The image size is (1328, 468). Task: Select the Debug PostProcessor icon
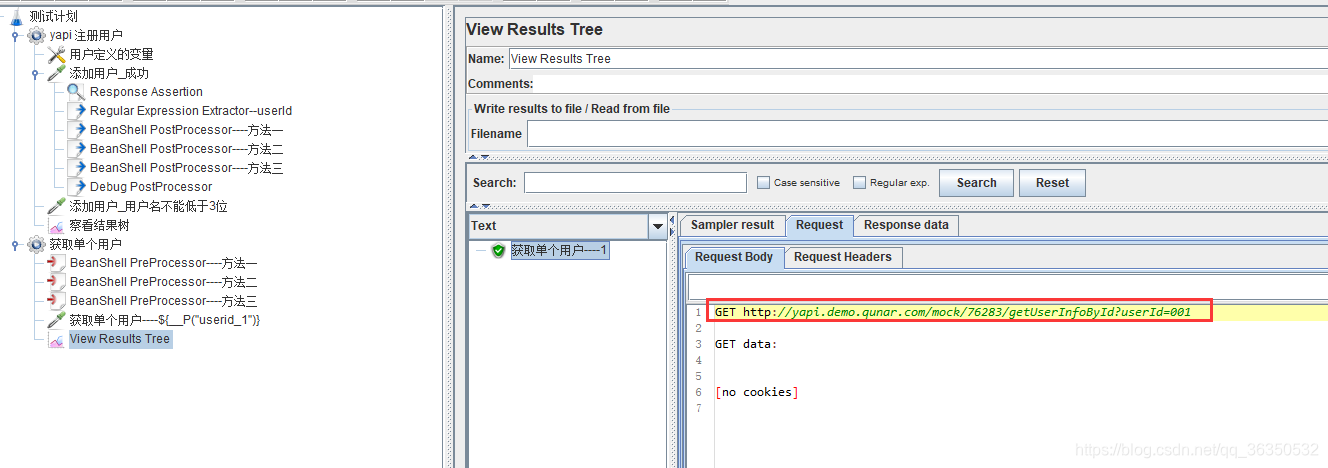[76, 187]
